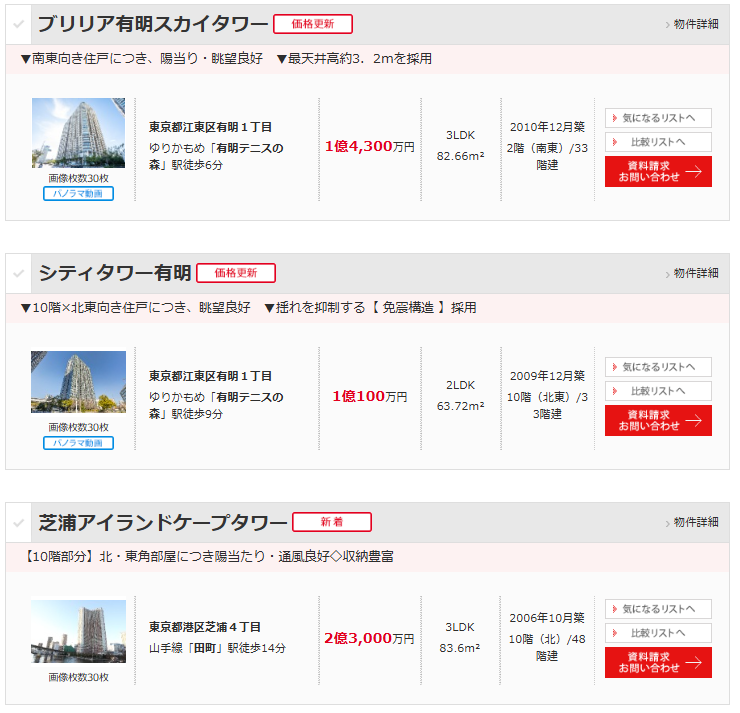
Task: Open 物件詳細 for シティタワー有明
Action: pyautogui.click(x=692, y=273)
